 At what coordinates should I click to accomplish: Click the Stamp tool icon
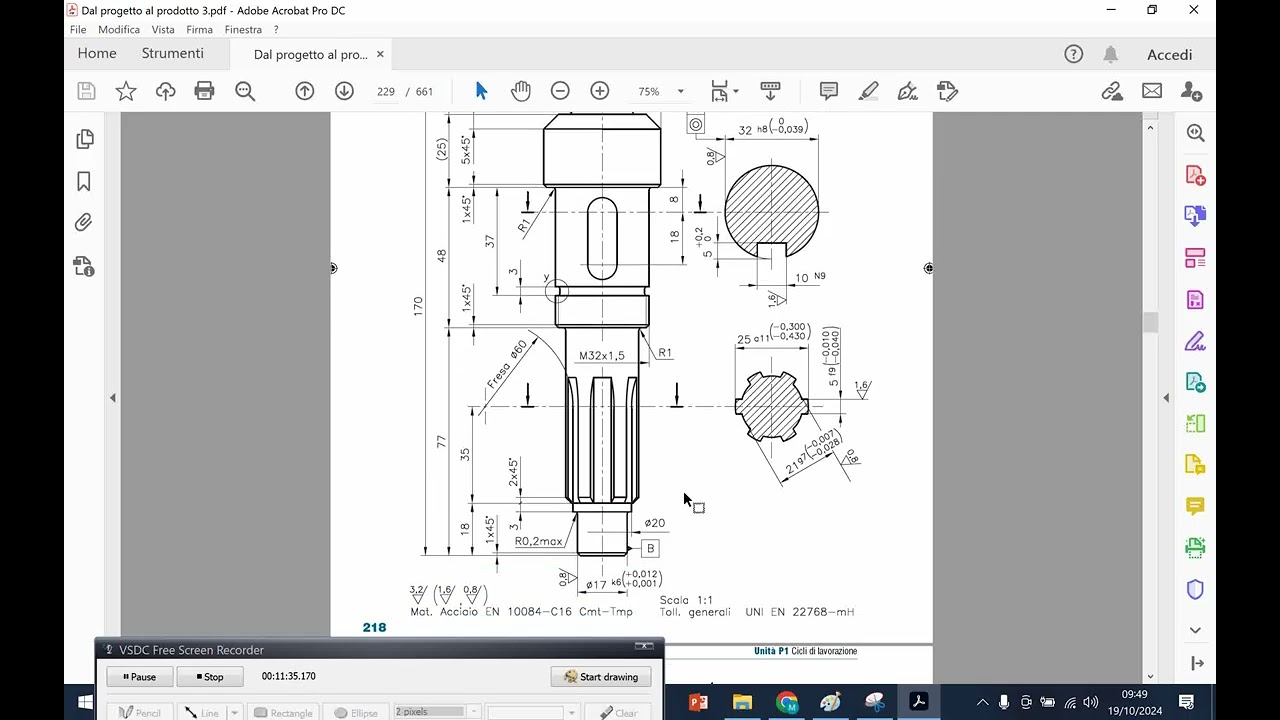948,91
